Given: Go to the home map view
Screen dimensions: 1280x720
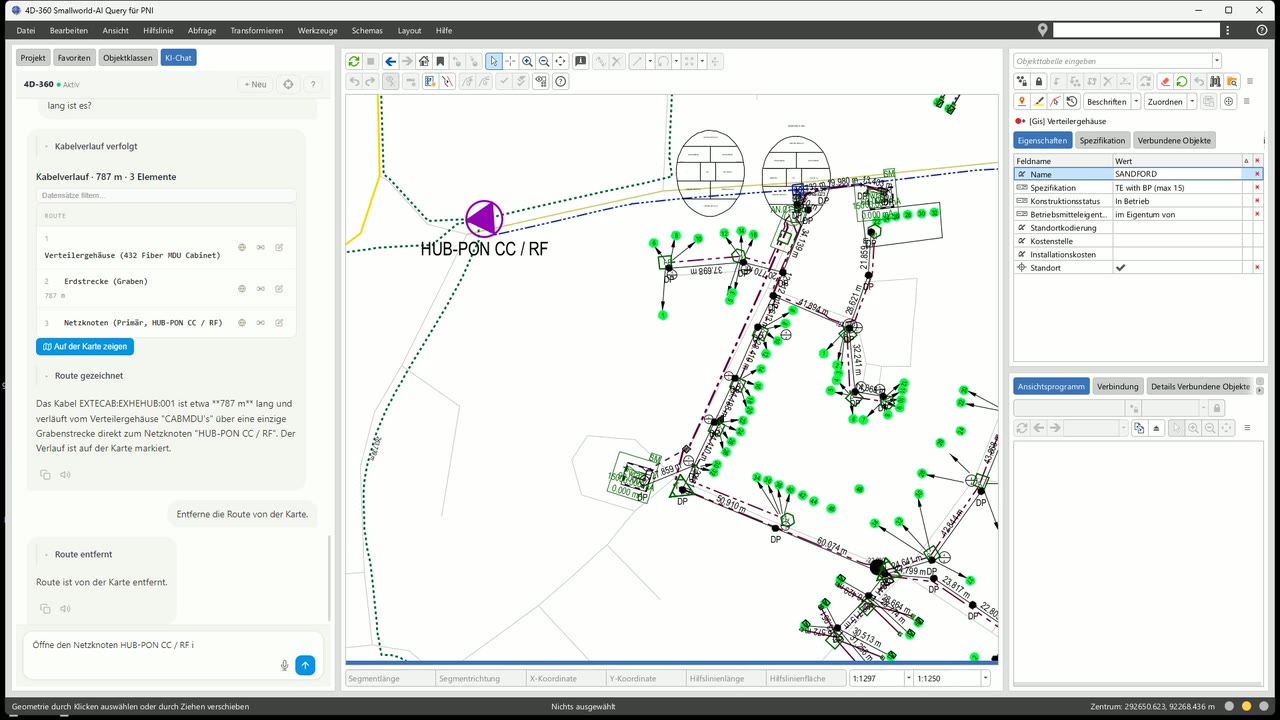Looking at the screenshot, I should tap(424, 61).
